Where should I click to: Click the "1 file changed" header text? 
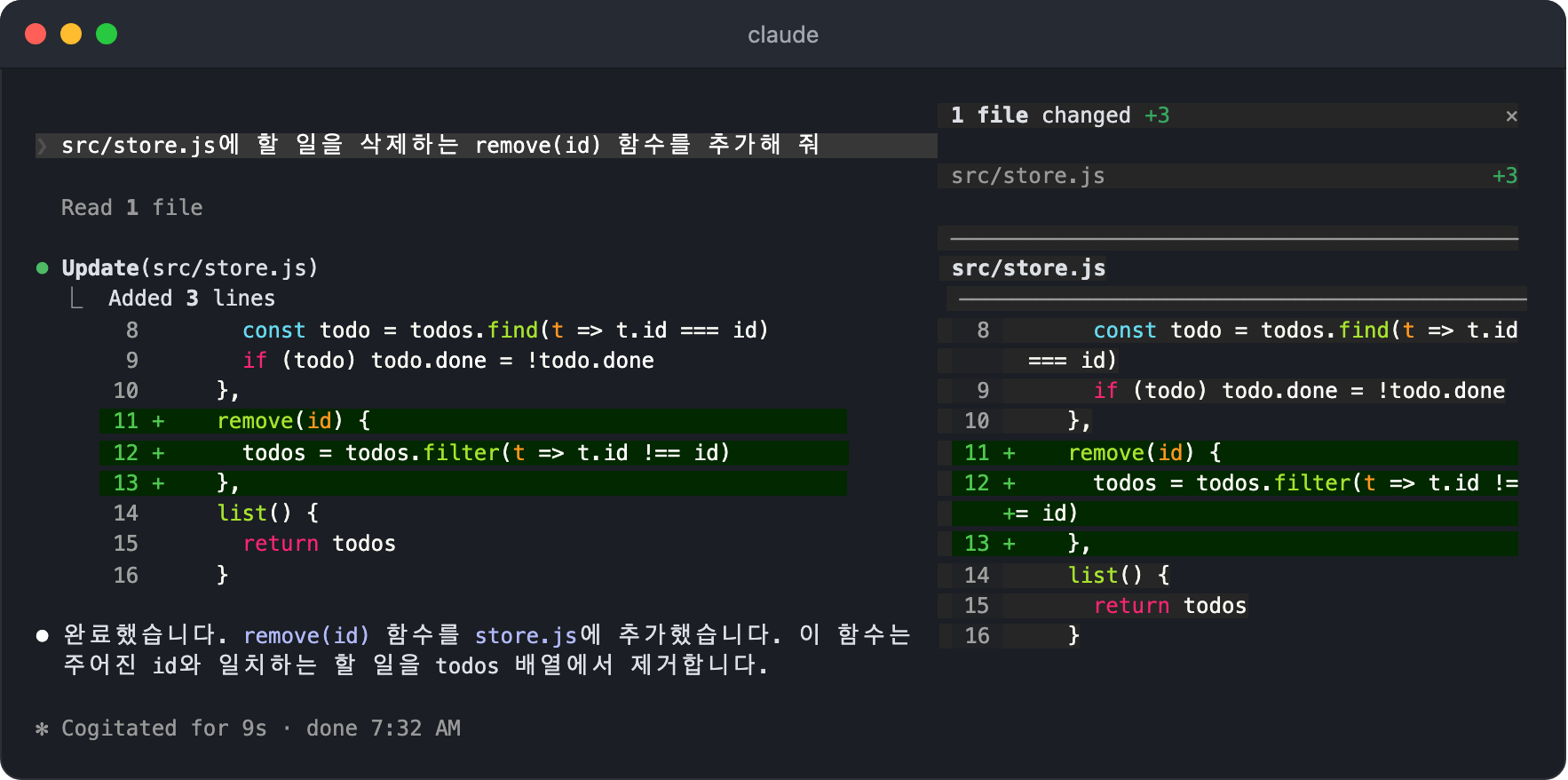point(1041,115)
